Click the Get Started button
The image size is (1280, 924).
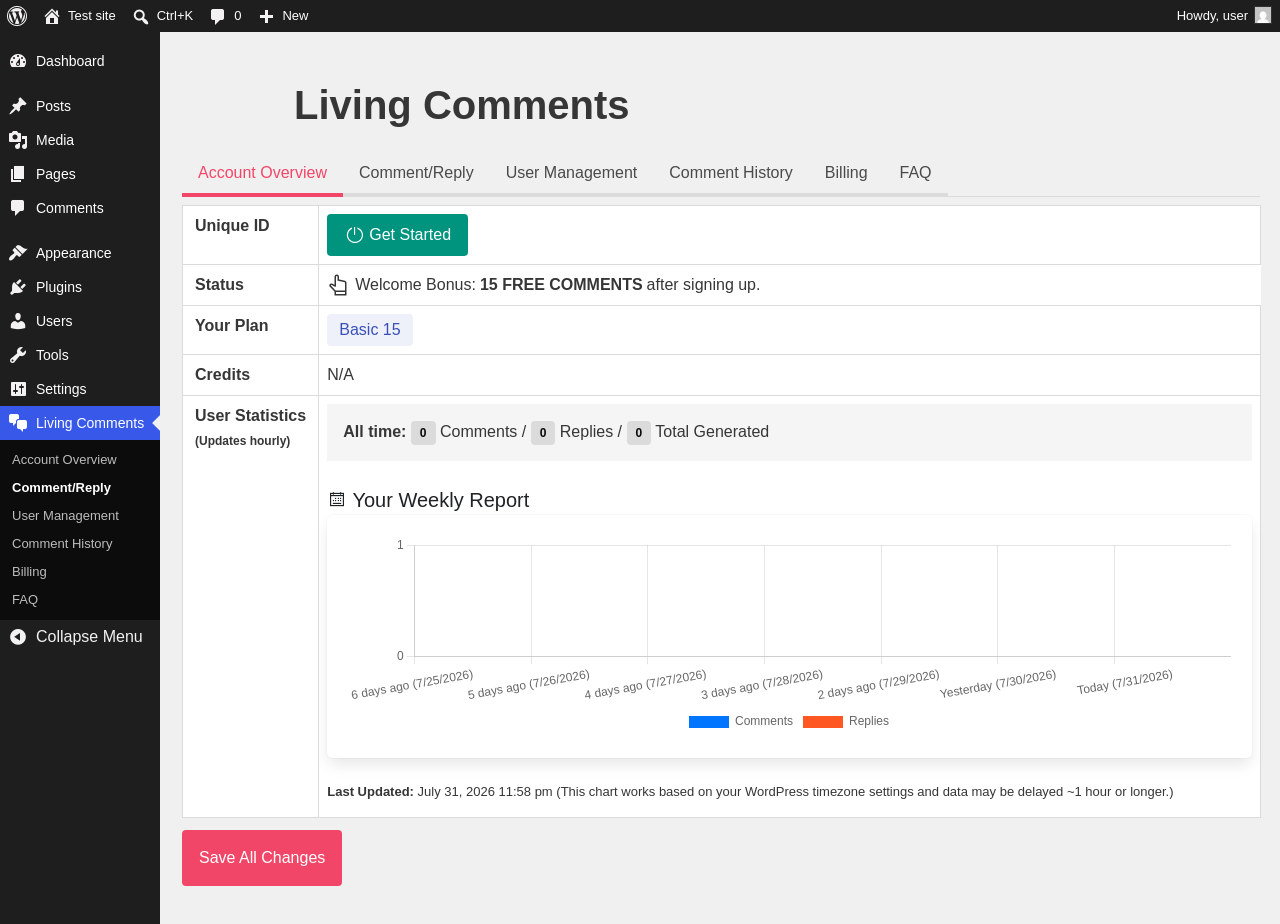click(x=397, y=235)
